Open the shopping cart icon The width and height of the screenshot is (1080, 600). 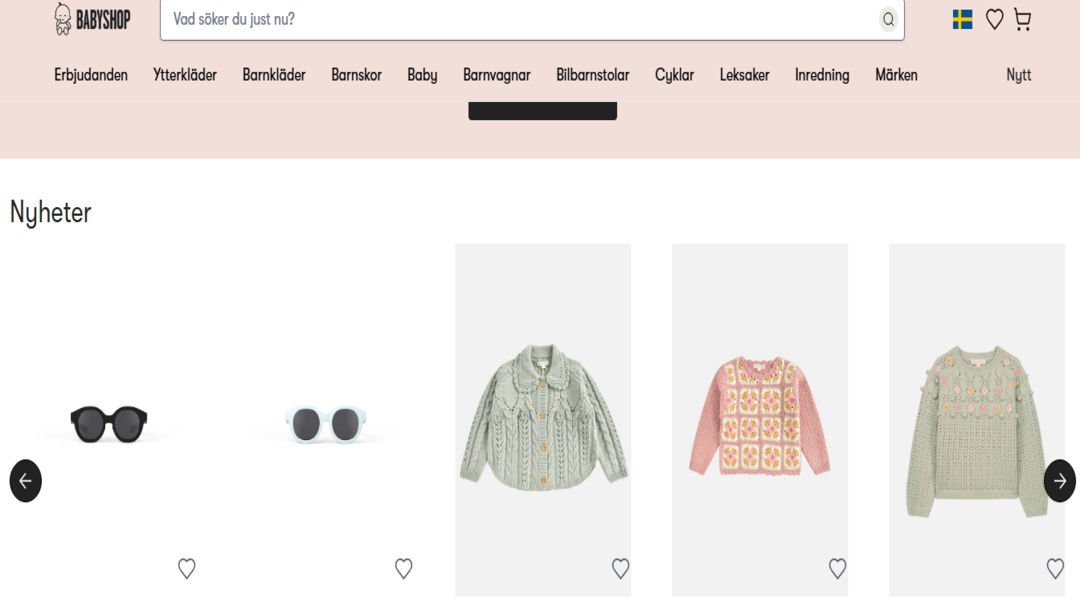coord(1023,19)
